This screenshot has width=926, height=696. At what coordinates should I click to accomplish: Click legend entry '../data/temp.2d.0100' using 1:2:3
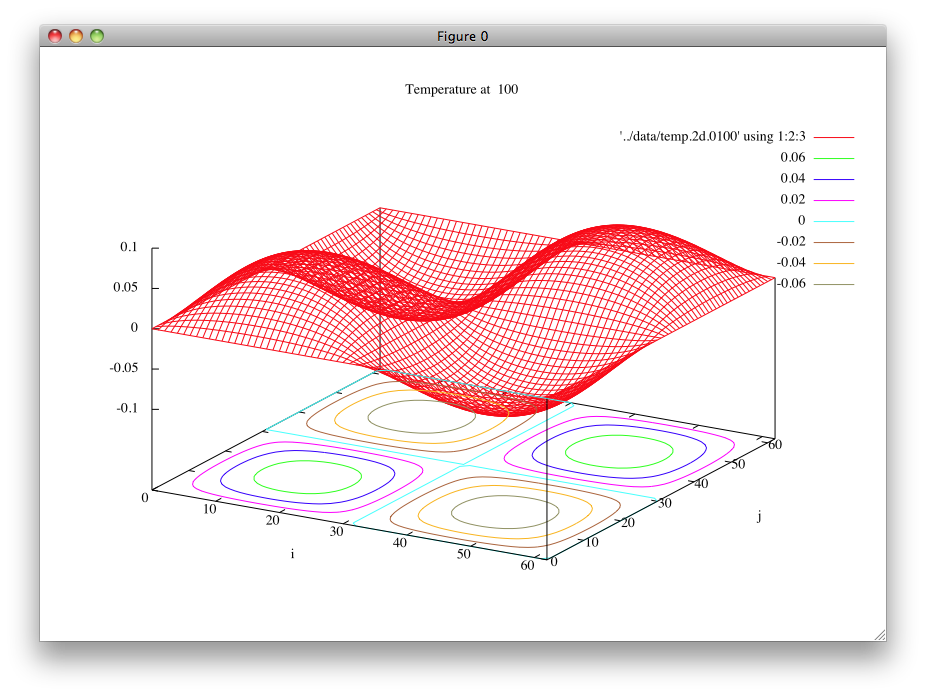click(712, 136)
